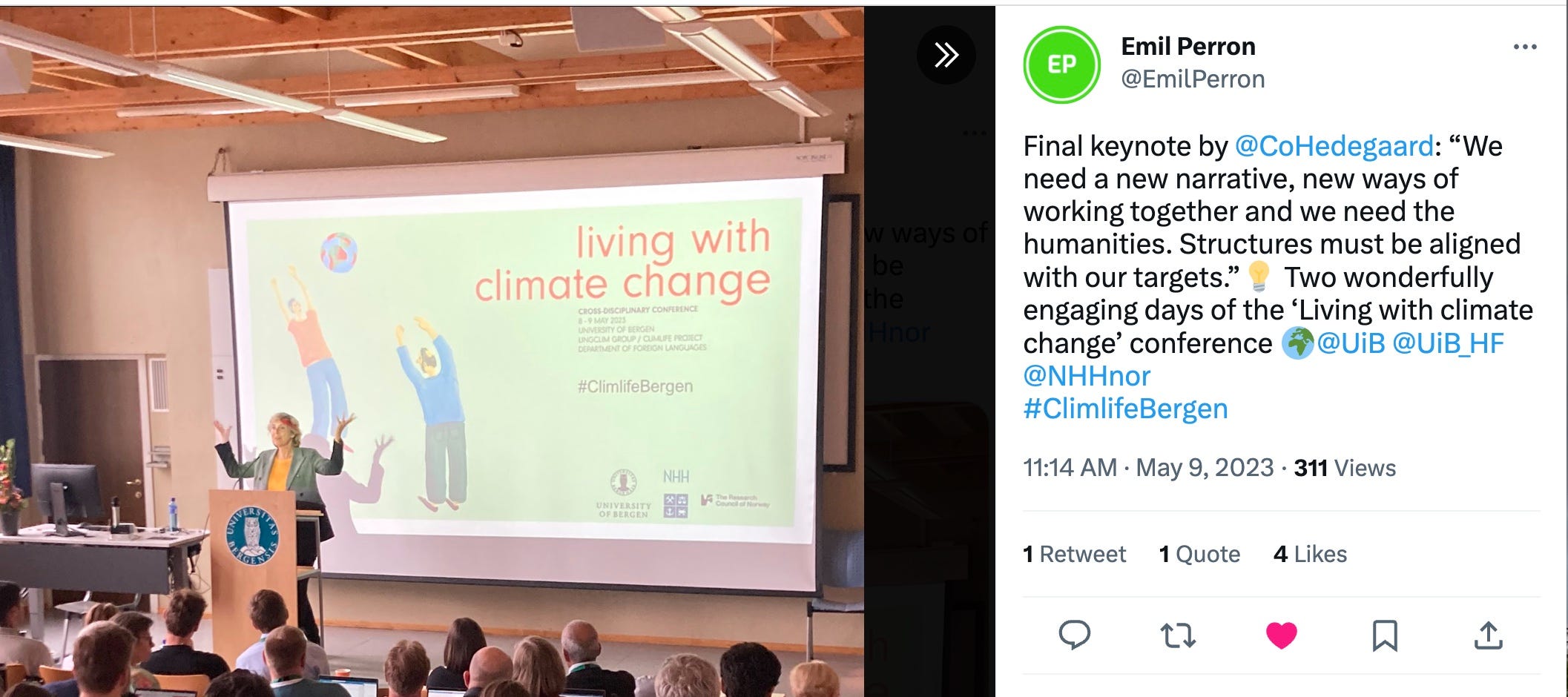The height and width of the screenshot is (697, 1568).
Task: Open the tweet options via the three-dots icon
Action: pyautogui.click(x=1526, y=46)
